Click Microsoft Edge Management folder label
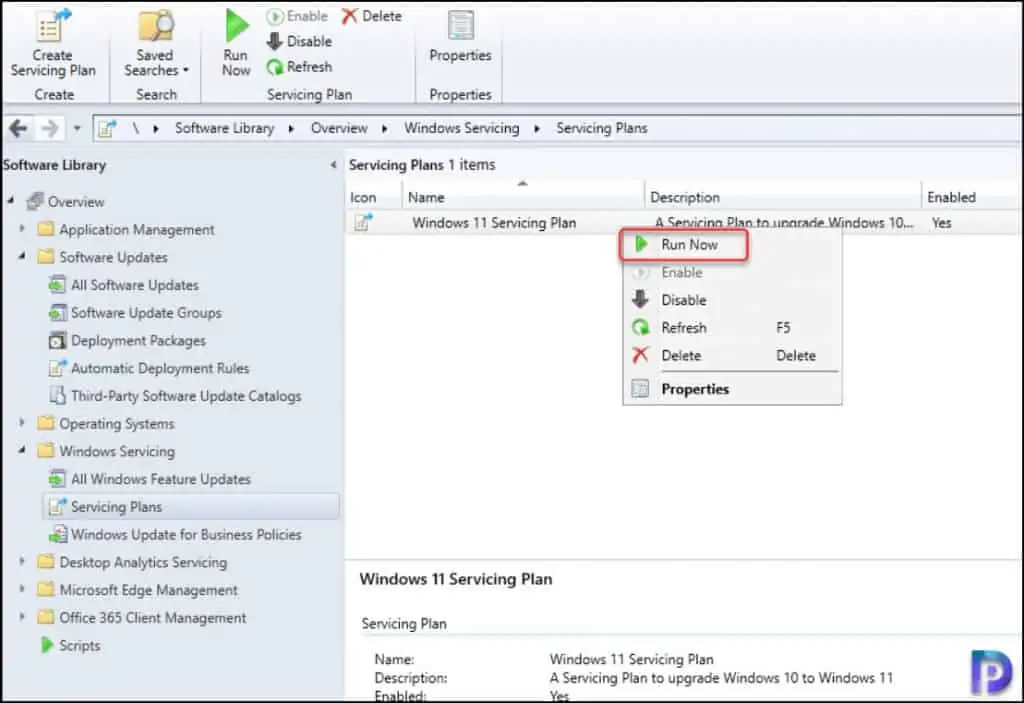Screen dimensions: 1024x703 (148, 590)
